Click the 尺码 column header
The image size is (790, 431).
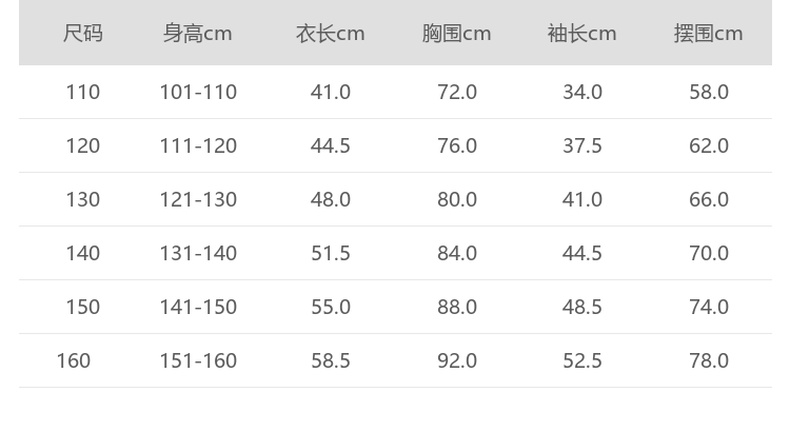pyautogui.click(x=83, y=34)
